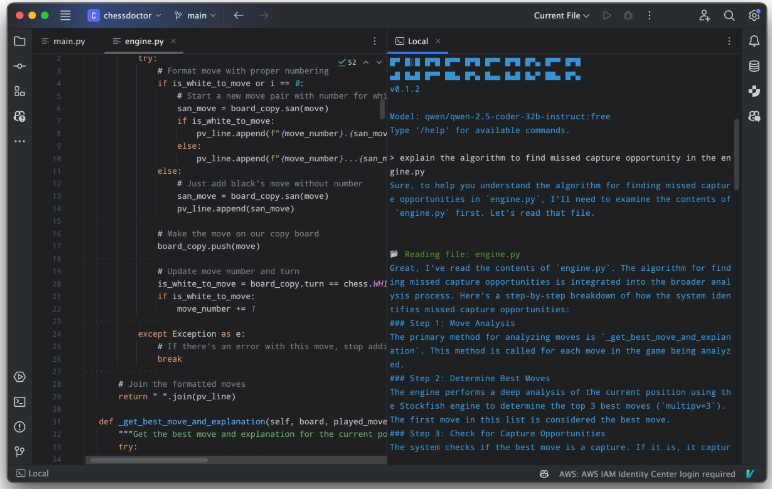Open the main menu hamburger icon
Screen dimensions: 772x489
coord(65,15)
